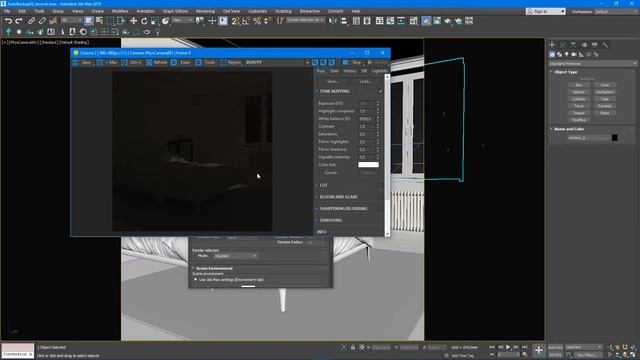Open the Modify tab in command panel
The width and height of the screenshot is (640, 360).
click(562, 44)
